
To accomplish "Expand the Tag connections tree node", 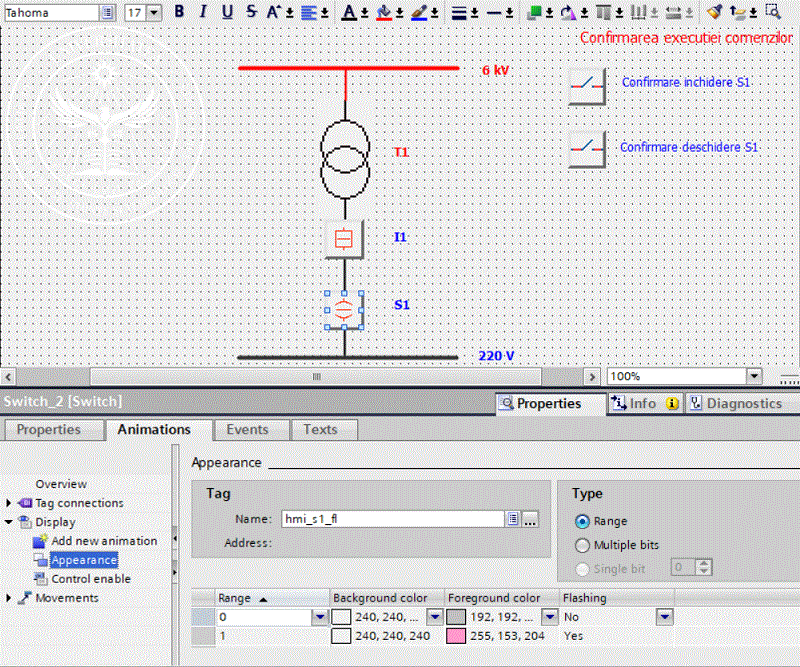I will point(10,503).
